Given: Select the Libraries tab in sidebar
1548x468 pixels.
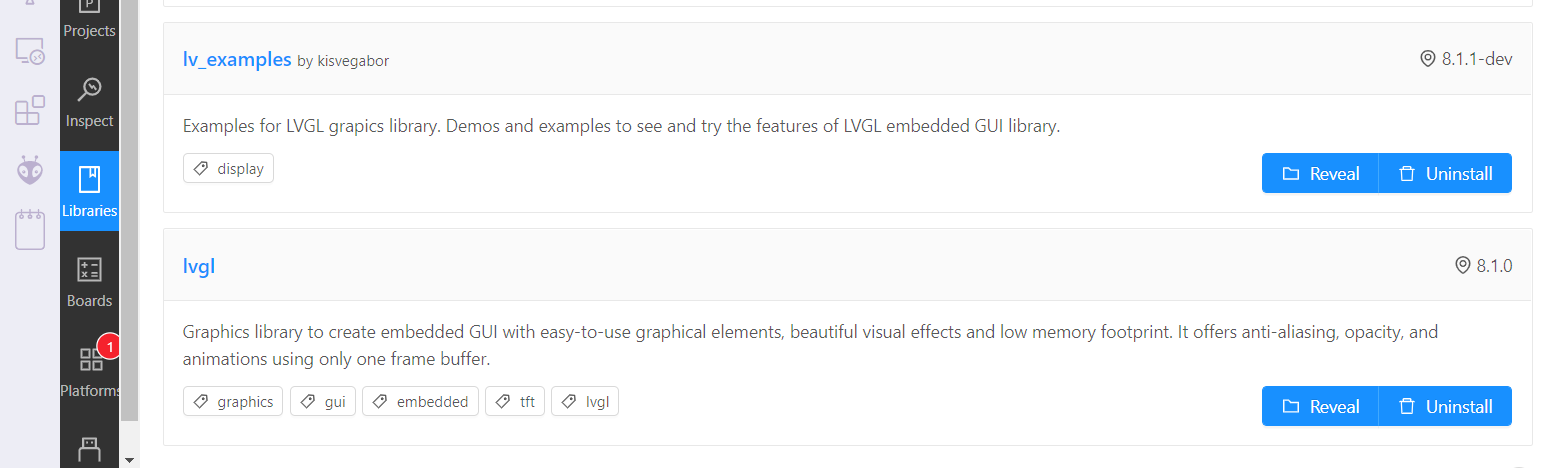Looking at the screenshot, I should click(x=89, y=191).
